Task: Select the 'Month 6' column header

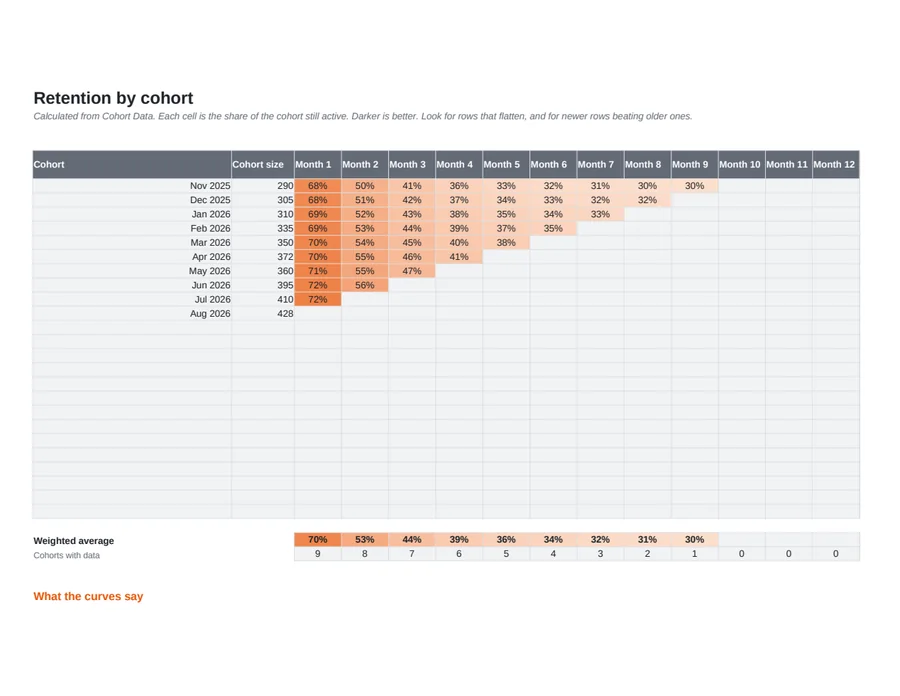Action: pyautogui.click(x=553, y=165)
